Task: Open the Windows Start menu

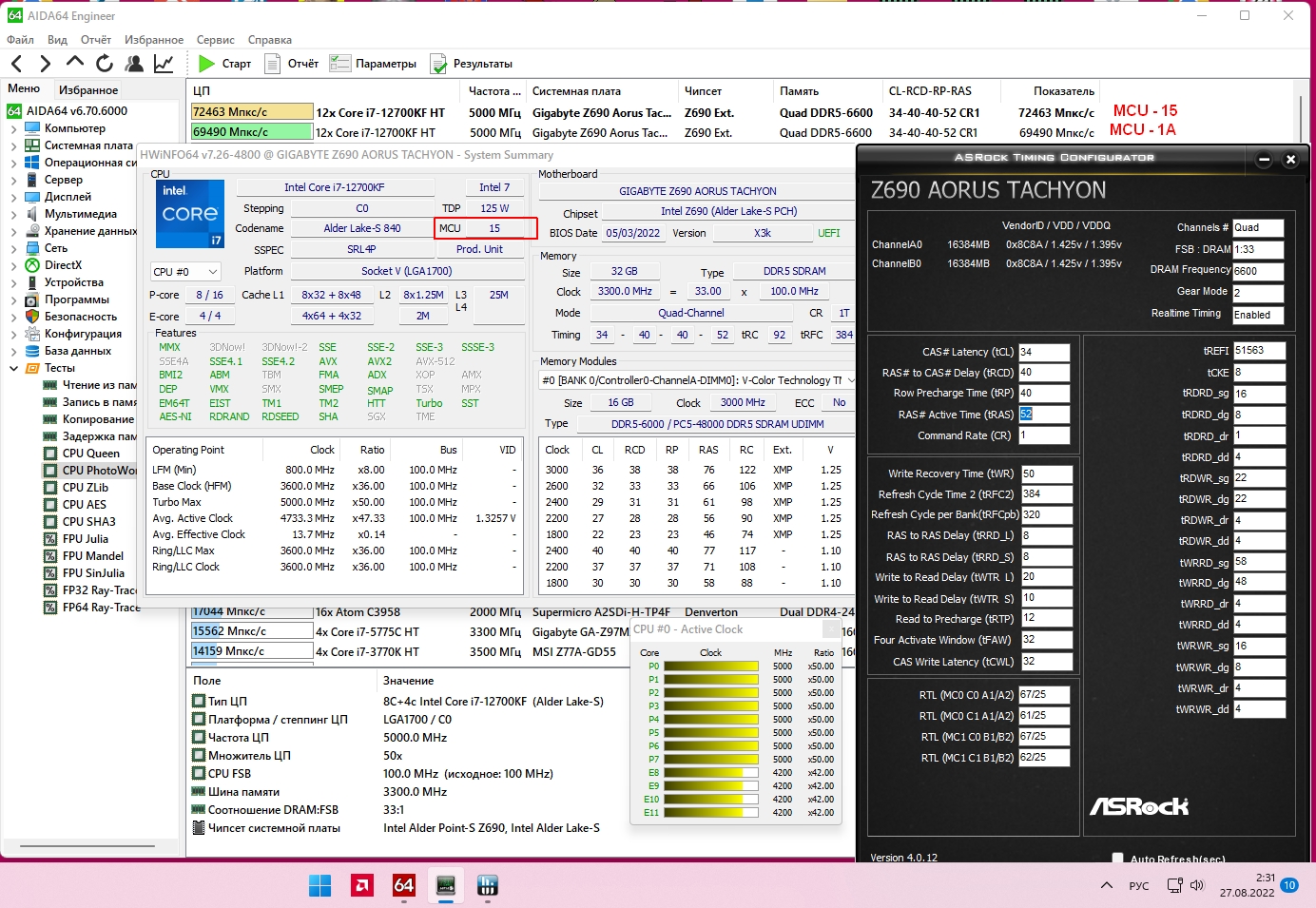Action: [x=320, y=885]
